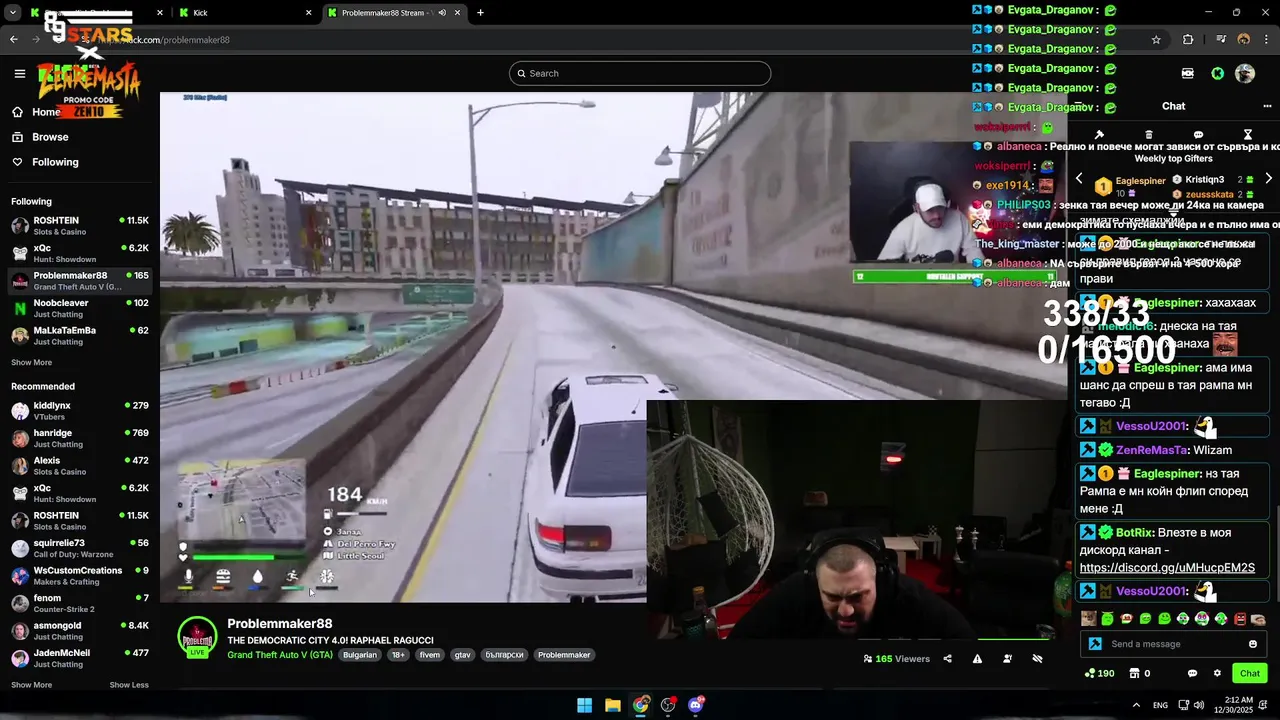Screen dimensions: 1280x720
Task: Open the Following sidebar link
Action: [45, 162]
